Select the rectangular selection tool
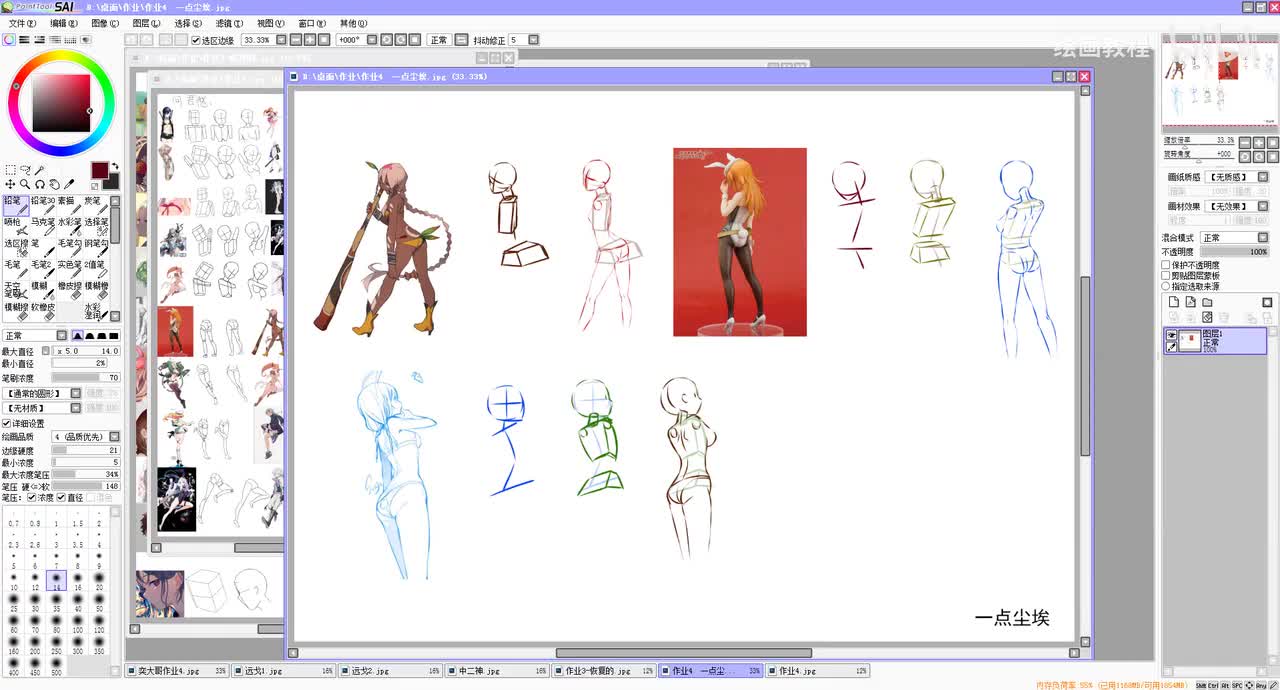The image size is (1280, 690). 10,170
